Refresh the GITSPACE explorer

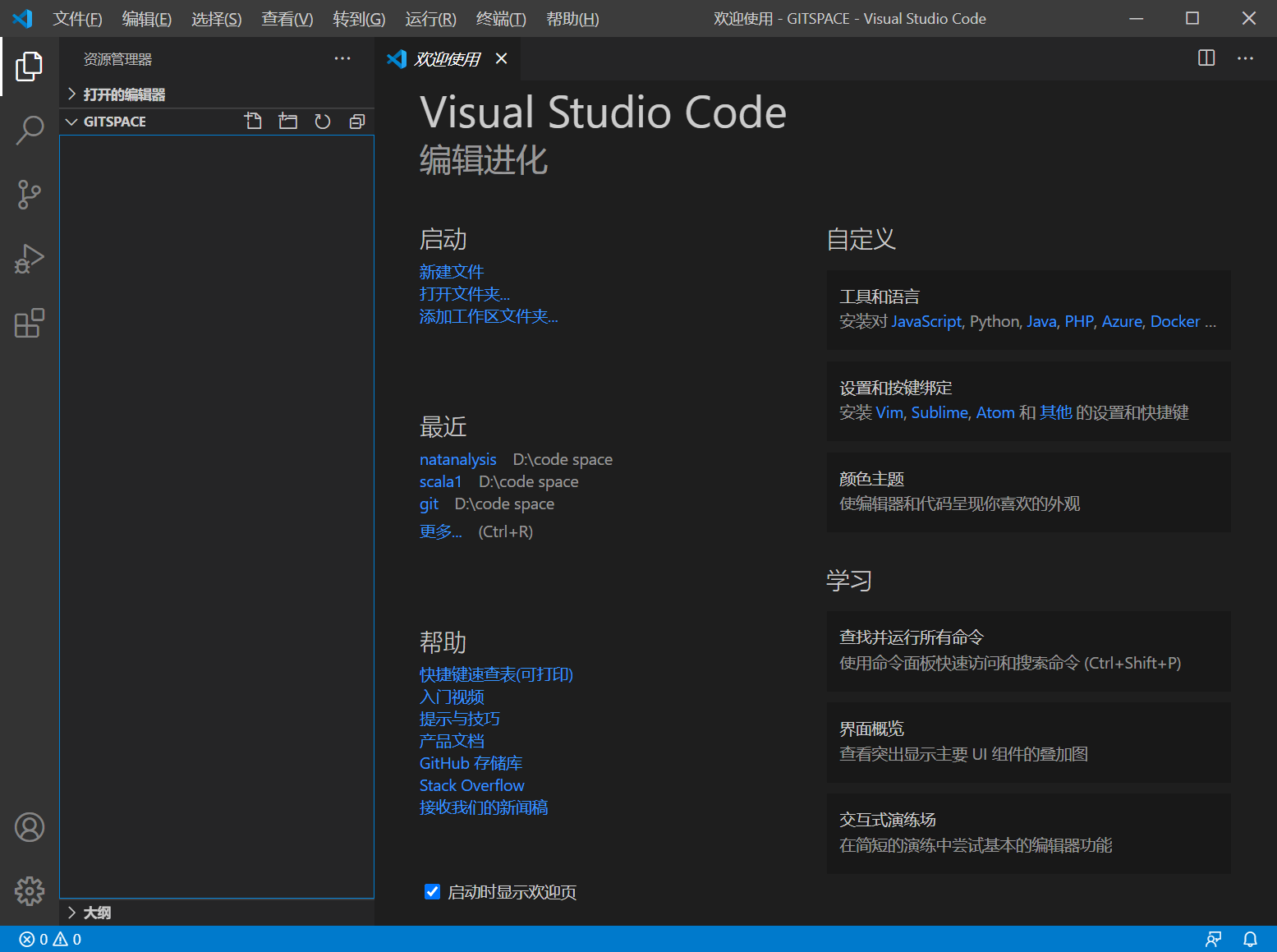tap(323, 122)
